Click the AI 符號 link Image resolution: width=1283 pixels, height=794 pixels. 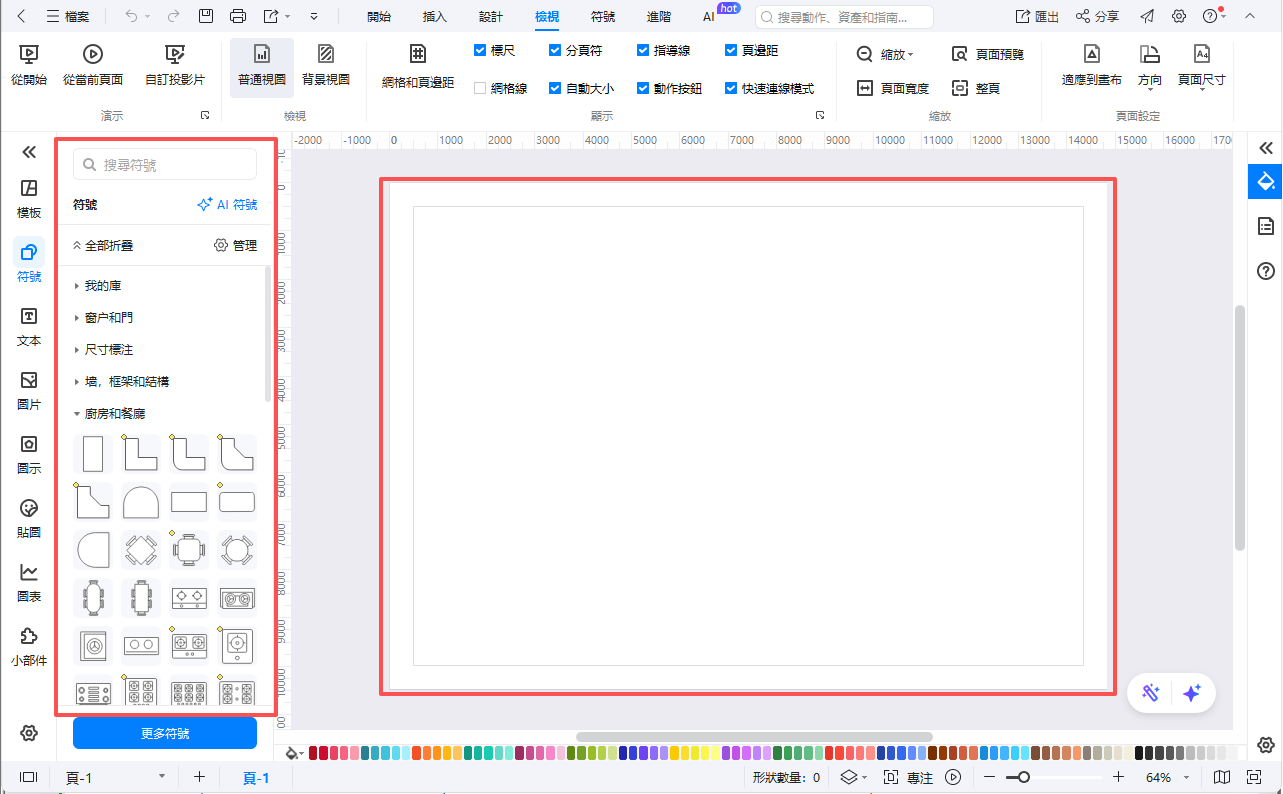click(x=228, y=205)
